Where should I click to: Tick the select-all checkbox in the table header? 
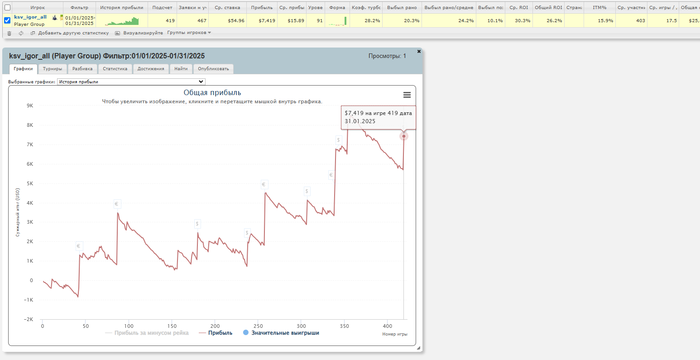(7, 8)
